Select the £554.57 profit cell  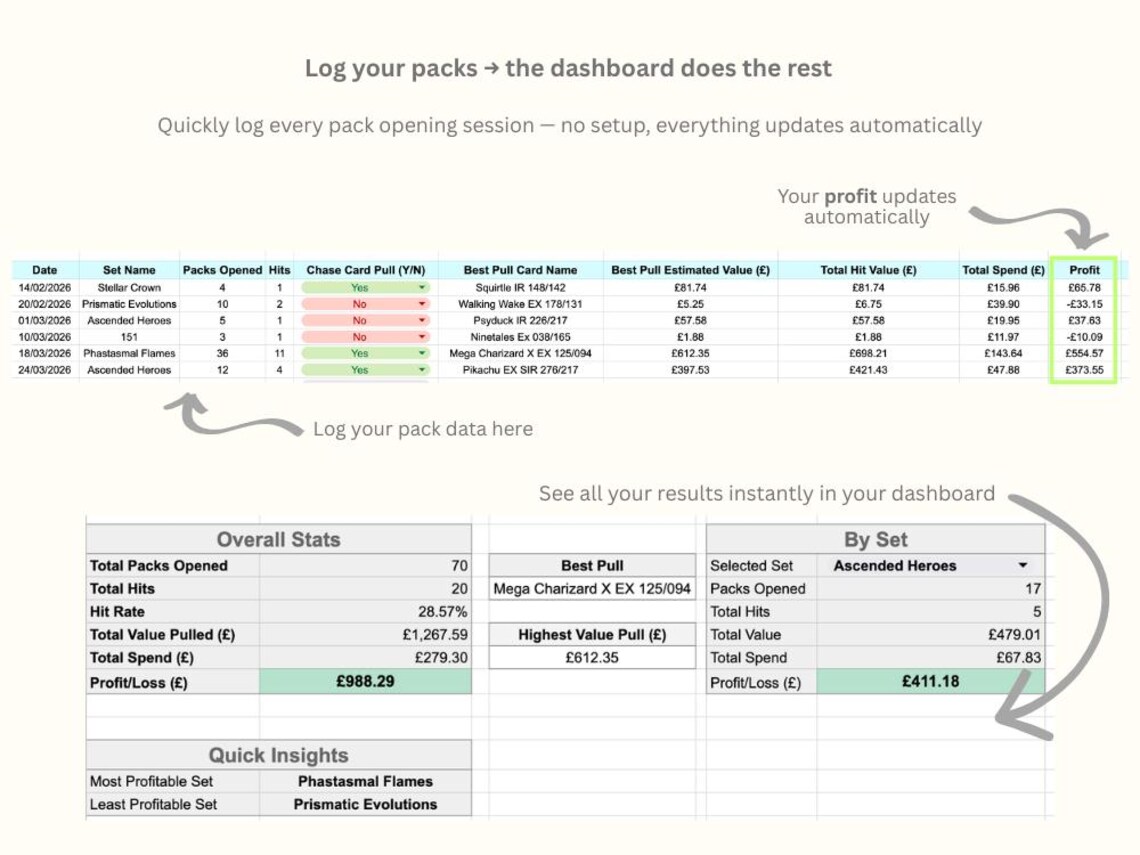point(1084,353)
